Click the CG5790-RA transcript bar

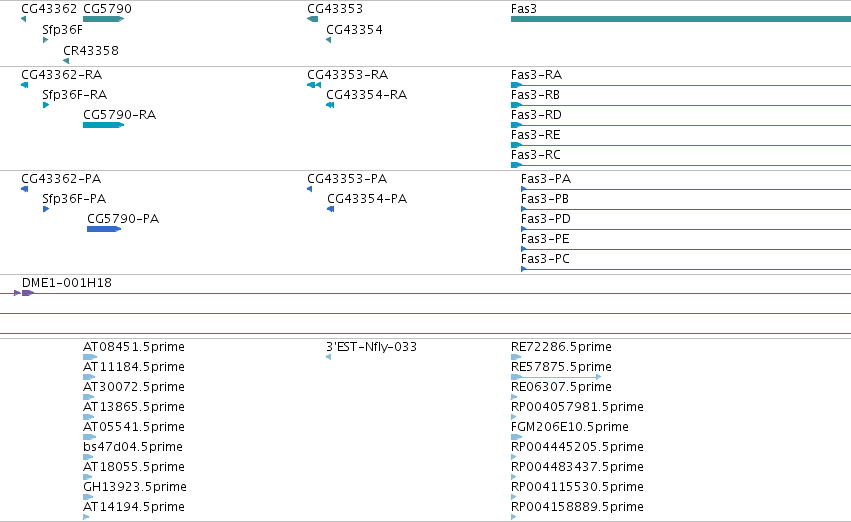coord(103,125)
